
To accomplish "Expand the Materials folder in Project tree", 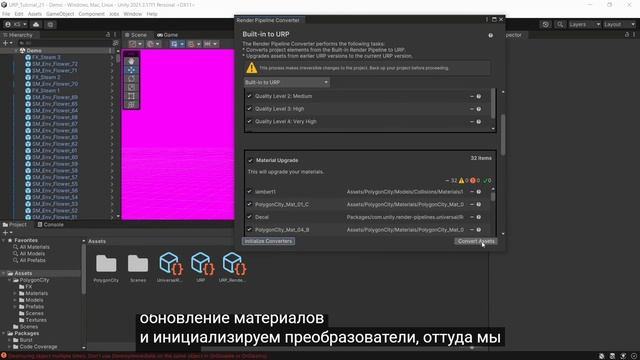I will (15, 293).
